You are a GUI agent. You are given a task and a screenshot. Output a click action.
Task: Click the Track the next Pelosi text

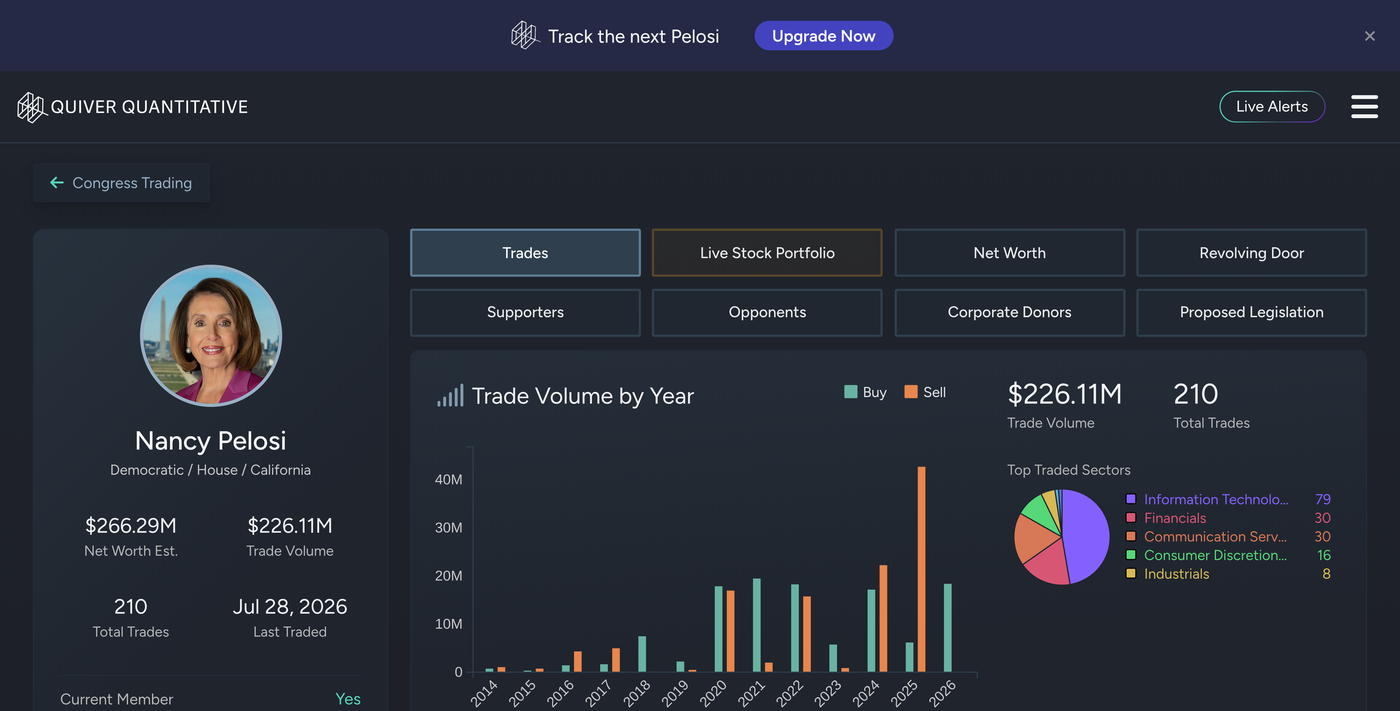coord(634,36)
